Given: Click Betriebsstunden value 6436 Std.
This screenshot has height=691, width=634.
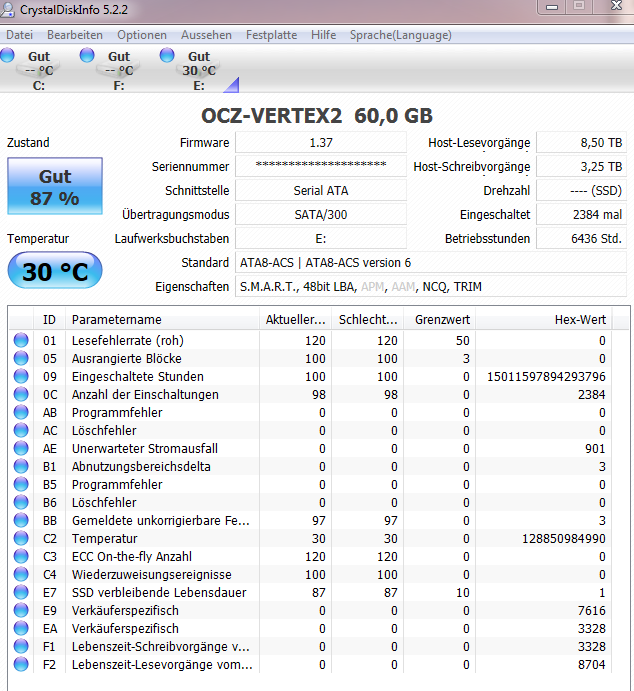Looking at the screenshot, I should click(x=582, y=238).
